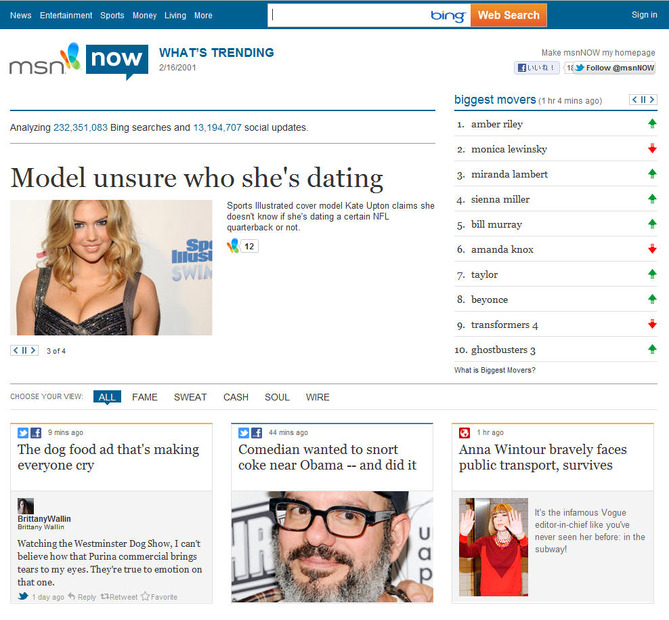Viewport: 669px width, 620px height.
Task: Open the dog food ad headline
Action: coord(108,457)
